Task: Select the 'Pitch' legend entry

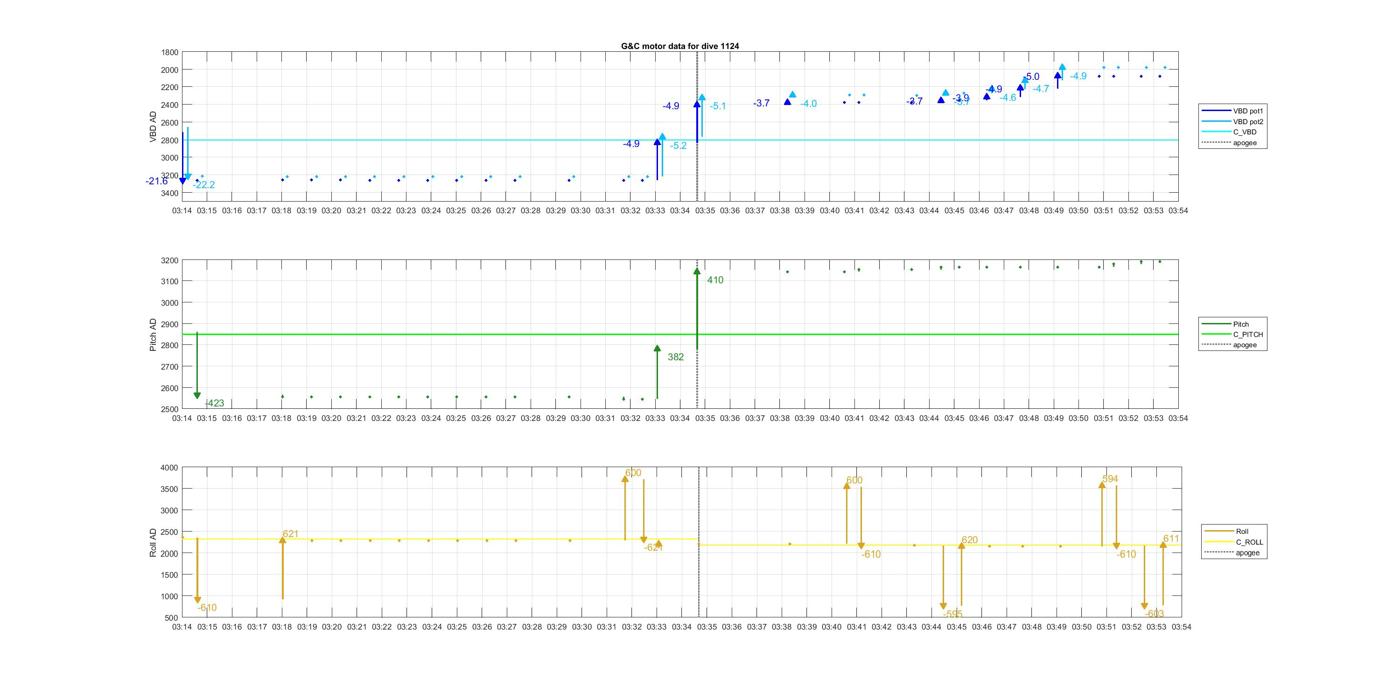Action: pos(1225,324)
